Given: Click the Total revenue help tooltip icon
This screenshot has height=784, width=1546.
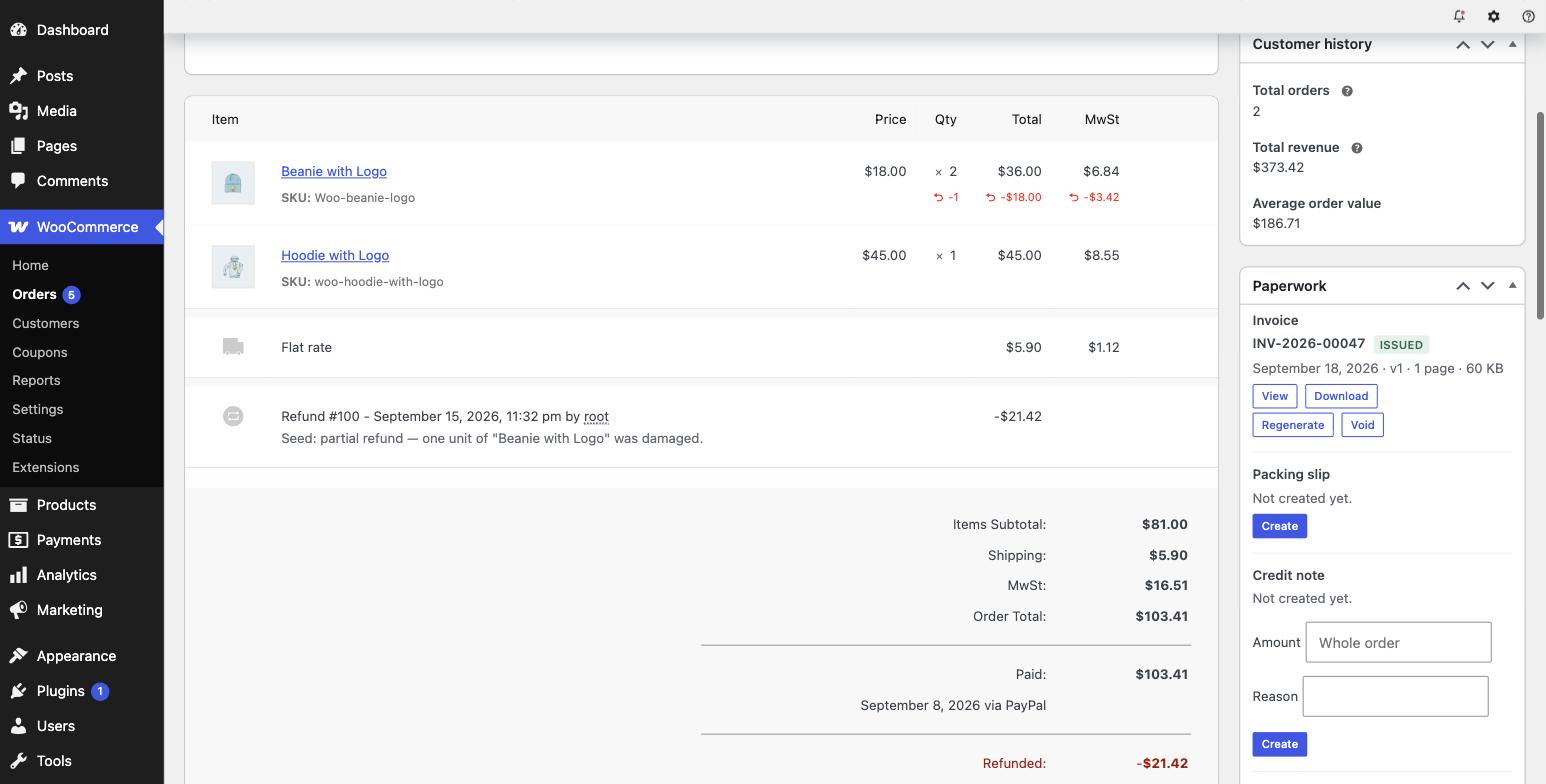Looking at the screenshot, I should click(x=1357, y=148).
